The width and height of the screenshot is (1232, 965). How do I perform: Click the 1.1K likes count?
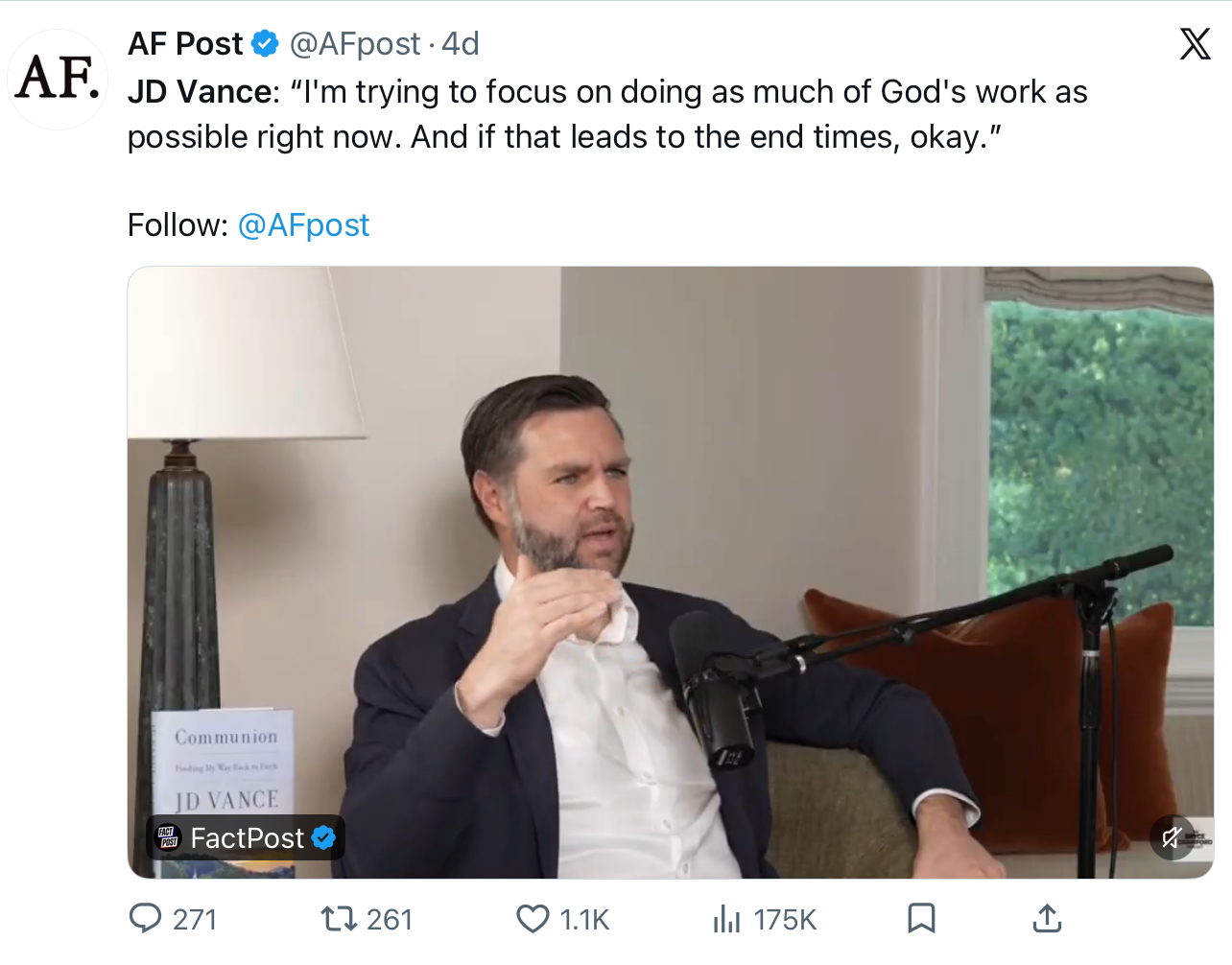click(584, 920)
